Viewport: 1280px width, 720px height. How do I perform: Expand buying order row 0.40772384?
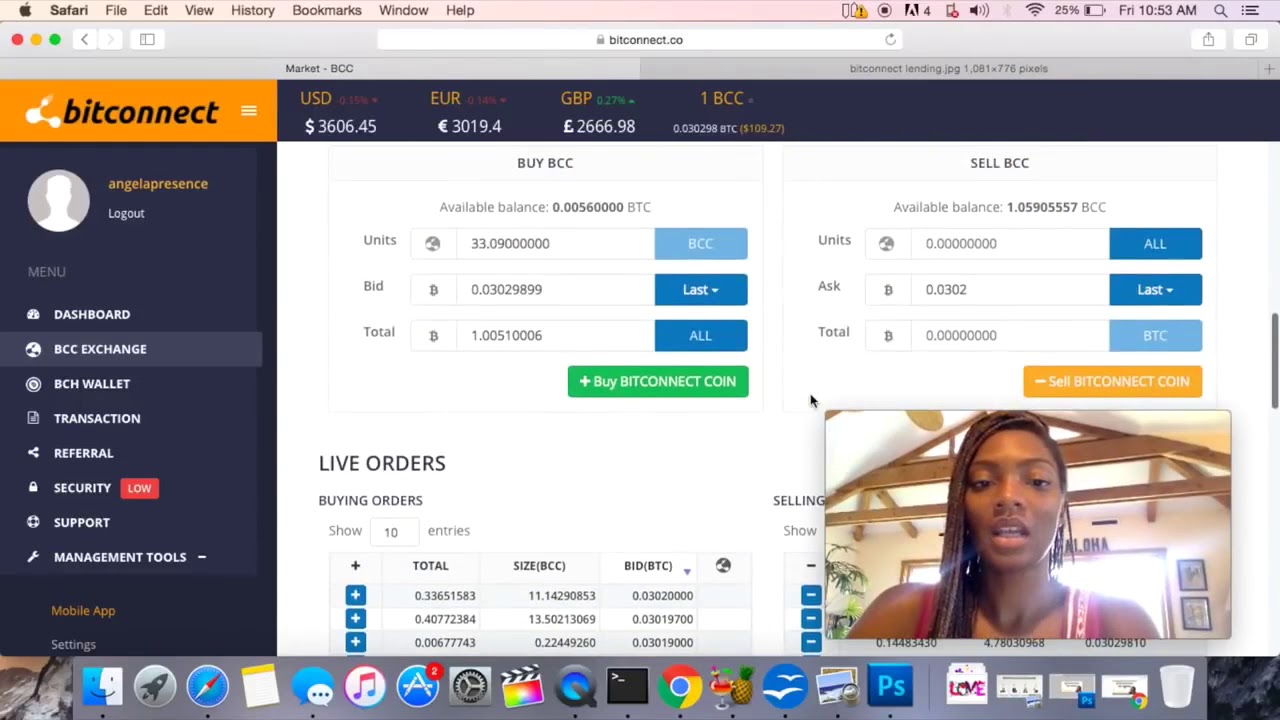(x=355, y=619)
